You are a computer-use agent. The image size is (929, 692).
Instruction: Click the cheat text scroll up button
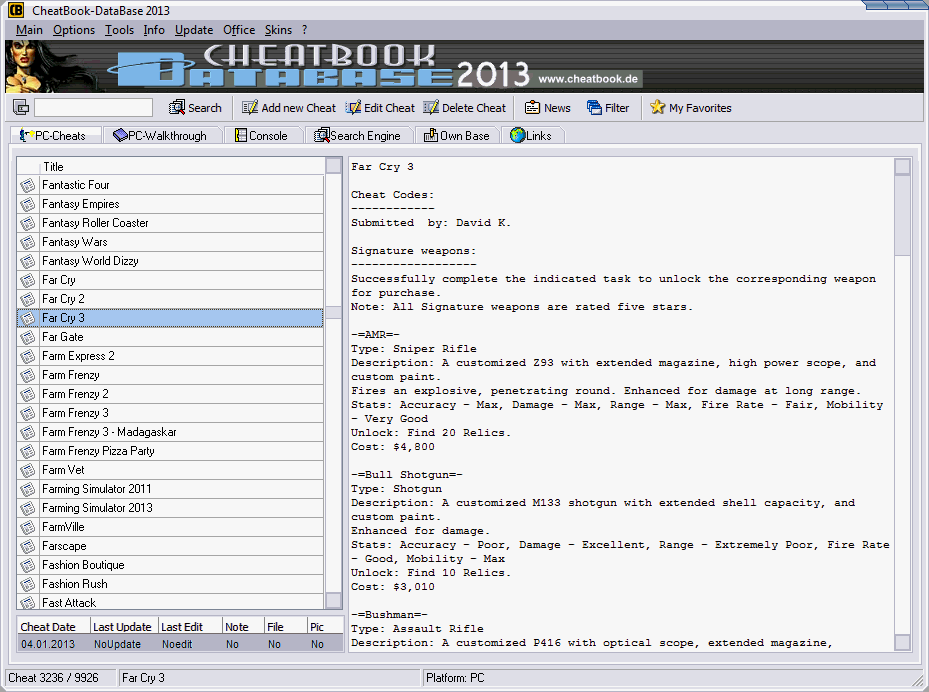tap(902, 166)
